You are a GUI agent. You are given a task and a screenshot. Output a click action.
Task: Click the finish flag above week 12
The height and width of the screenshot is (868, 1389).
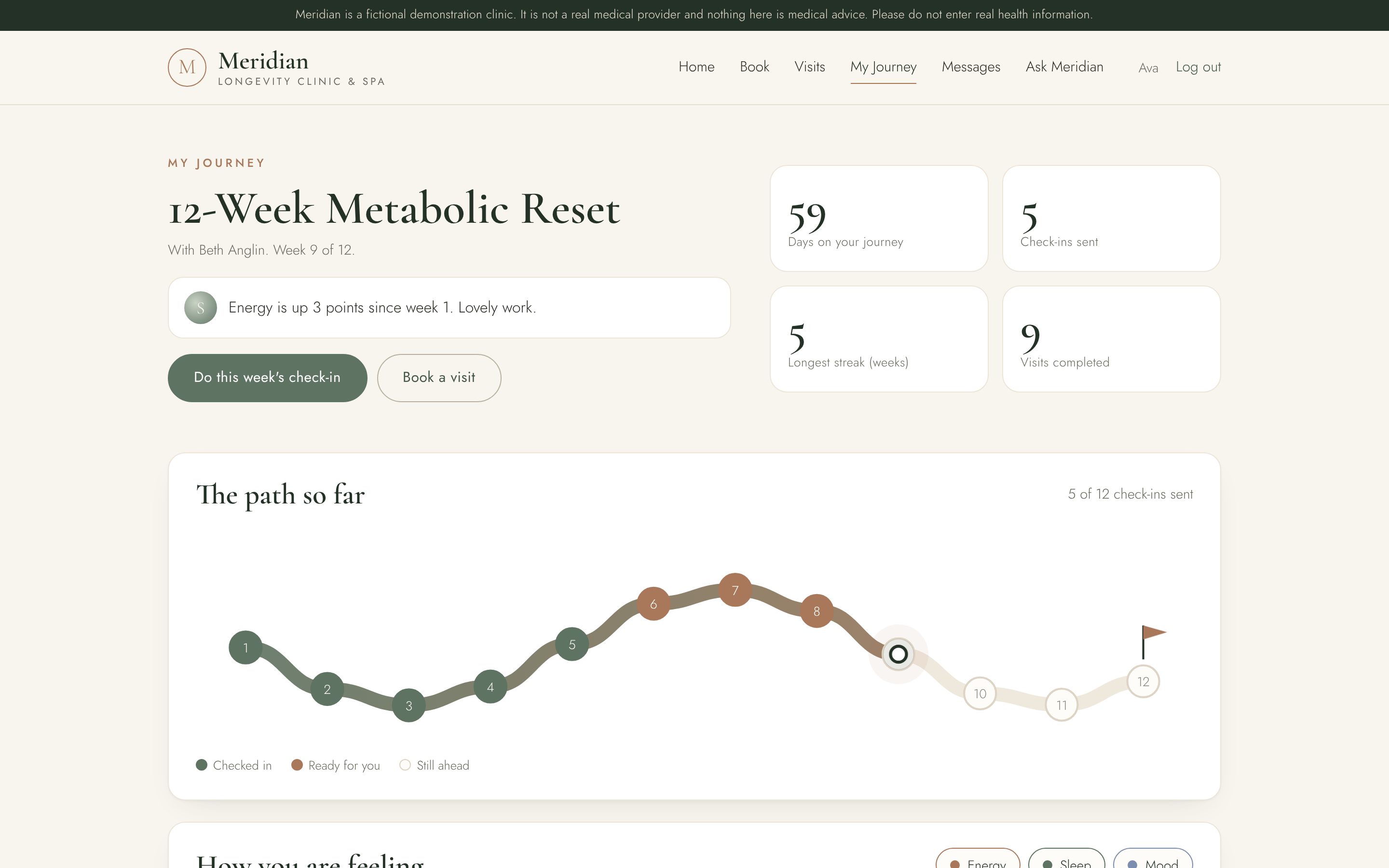1154,642
